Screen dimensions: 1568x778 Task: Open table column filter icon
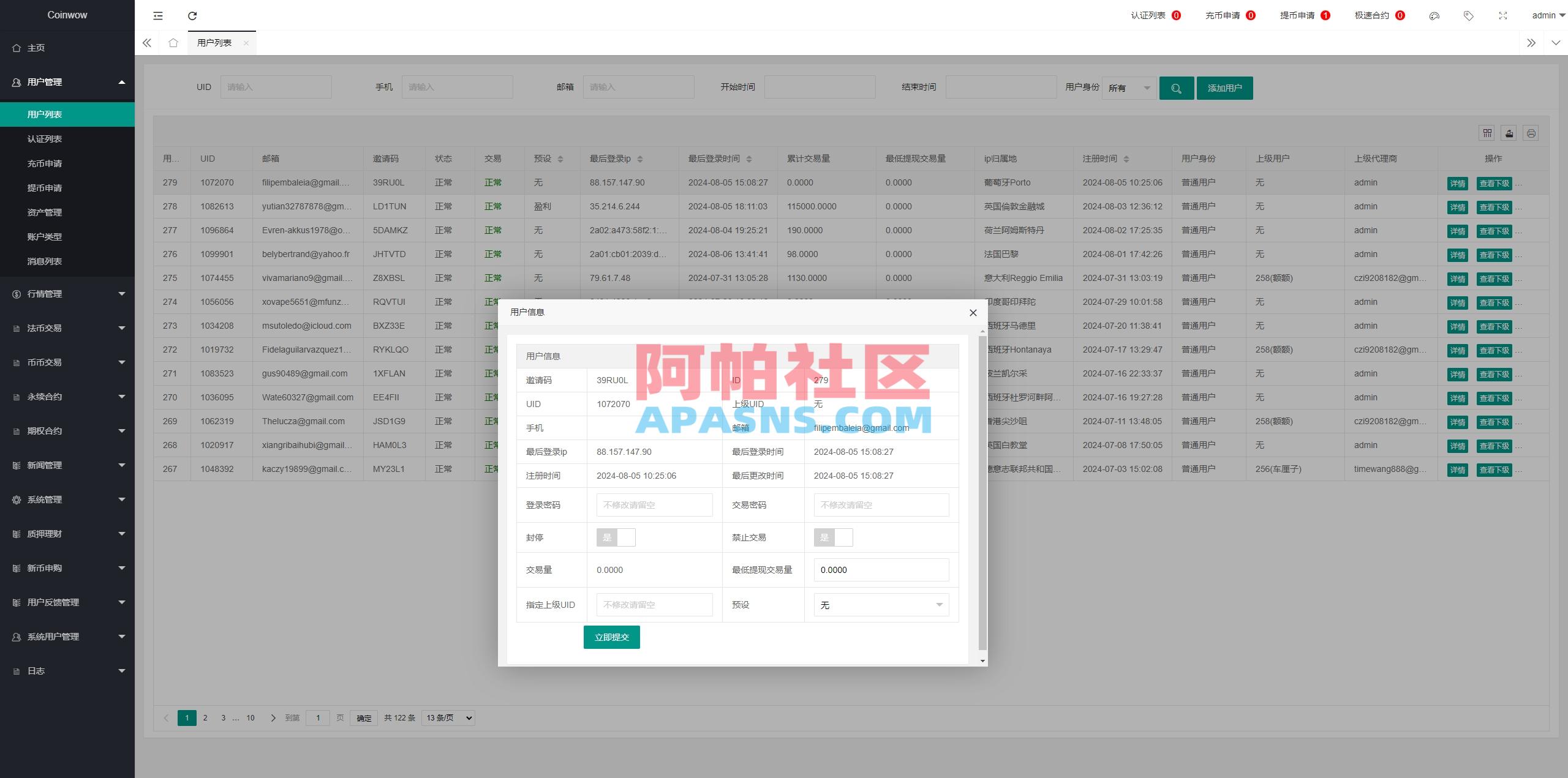[1488, 133]
